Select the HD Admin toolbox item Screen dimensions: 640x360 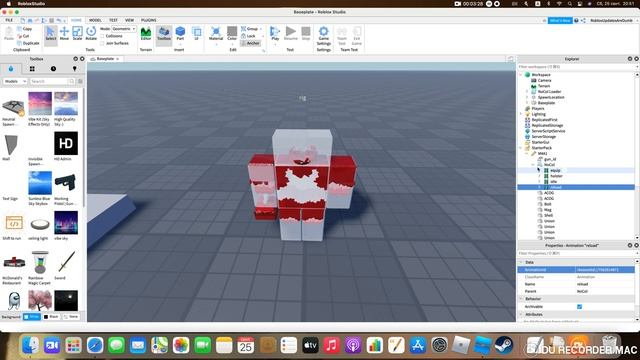point(66,146)
